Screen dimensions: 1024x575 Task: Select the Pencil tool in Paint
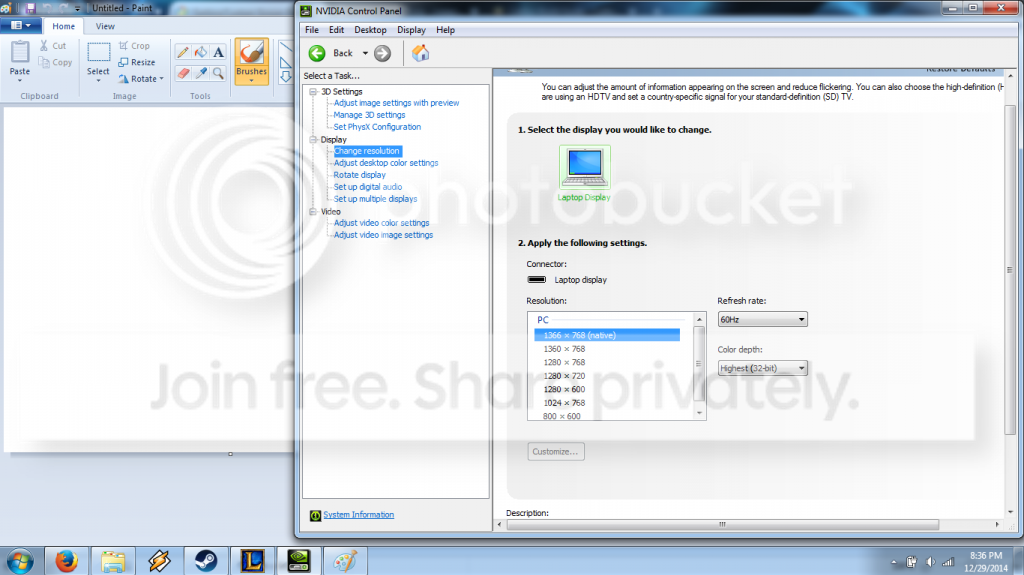tap(183, 52)
